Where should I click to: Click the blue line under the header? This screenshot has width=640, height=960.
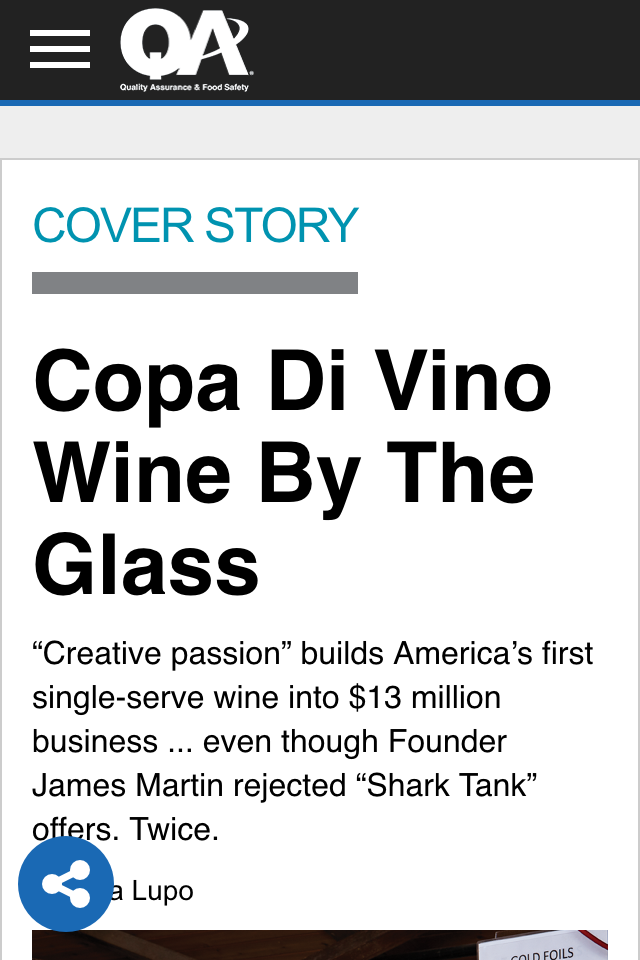(x=320, y=103)
